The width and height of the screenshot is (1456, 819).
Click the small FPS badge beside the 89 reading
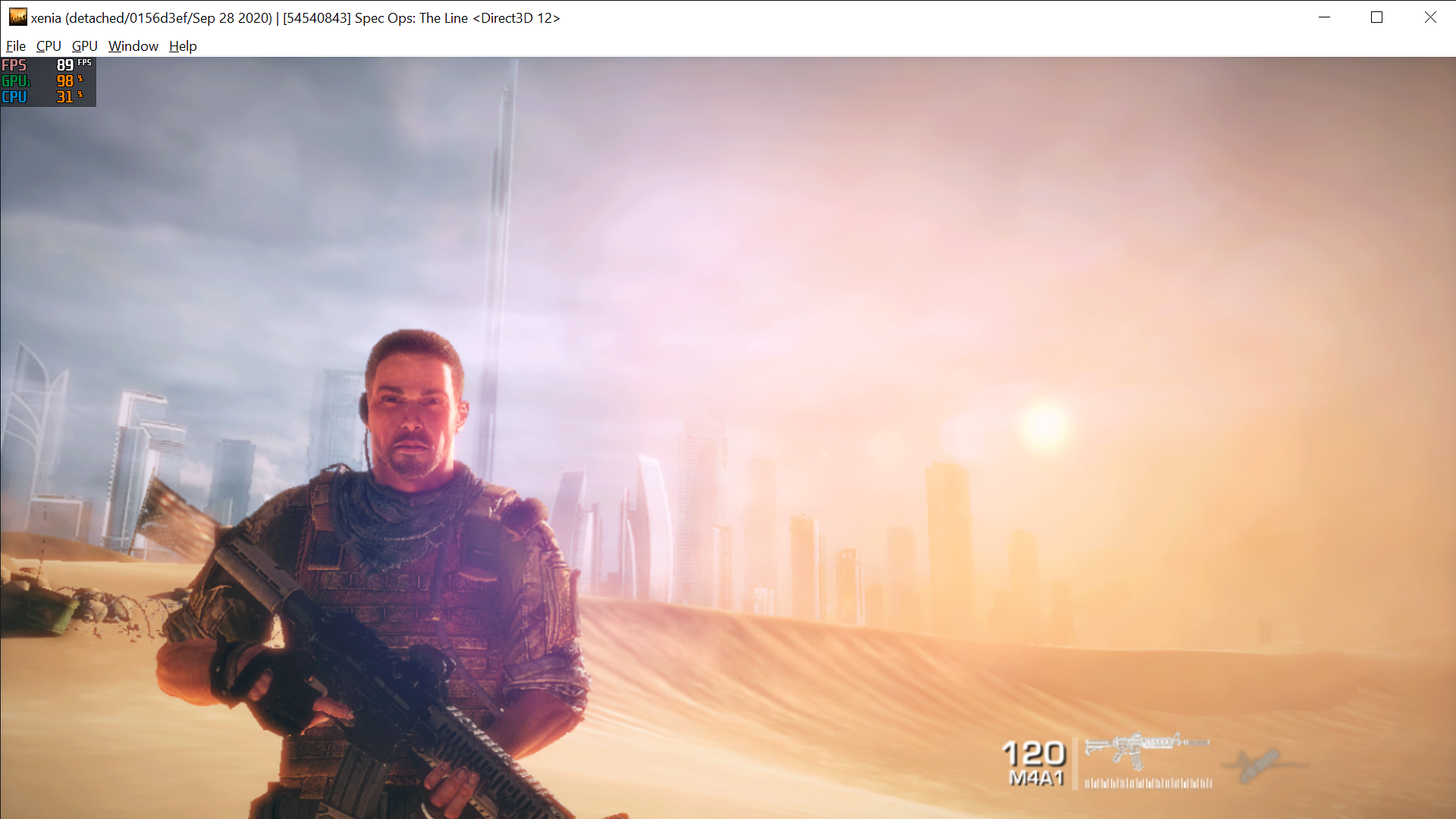click(83, 64)
